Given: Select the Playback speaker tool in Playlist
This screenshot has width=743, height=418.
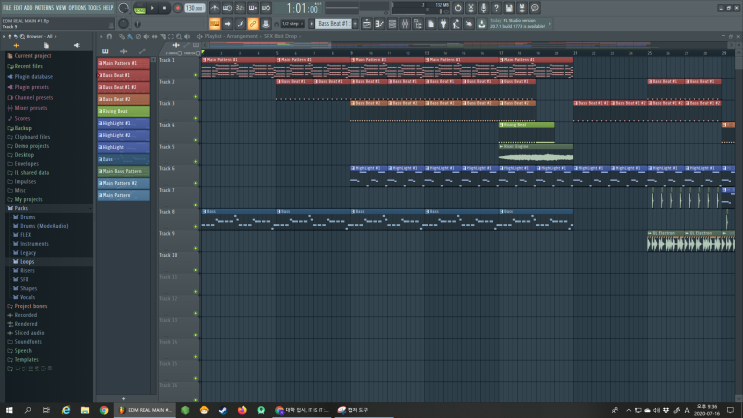Looking at the screenshot, I should click(x=187, y=36).
